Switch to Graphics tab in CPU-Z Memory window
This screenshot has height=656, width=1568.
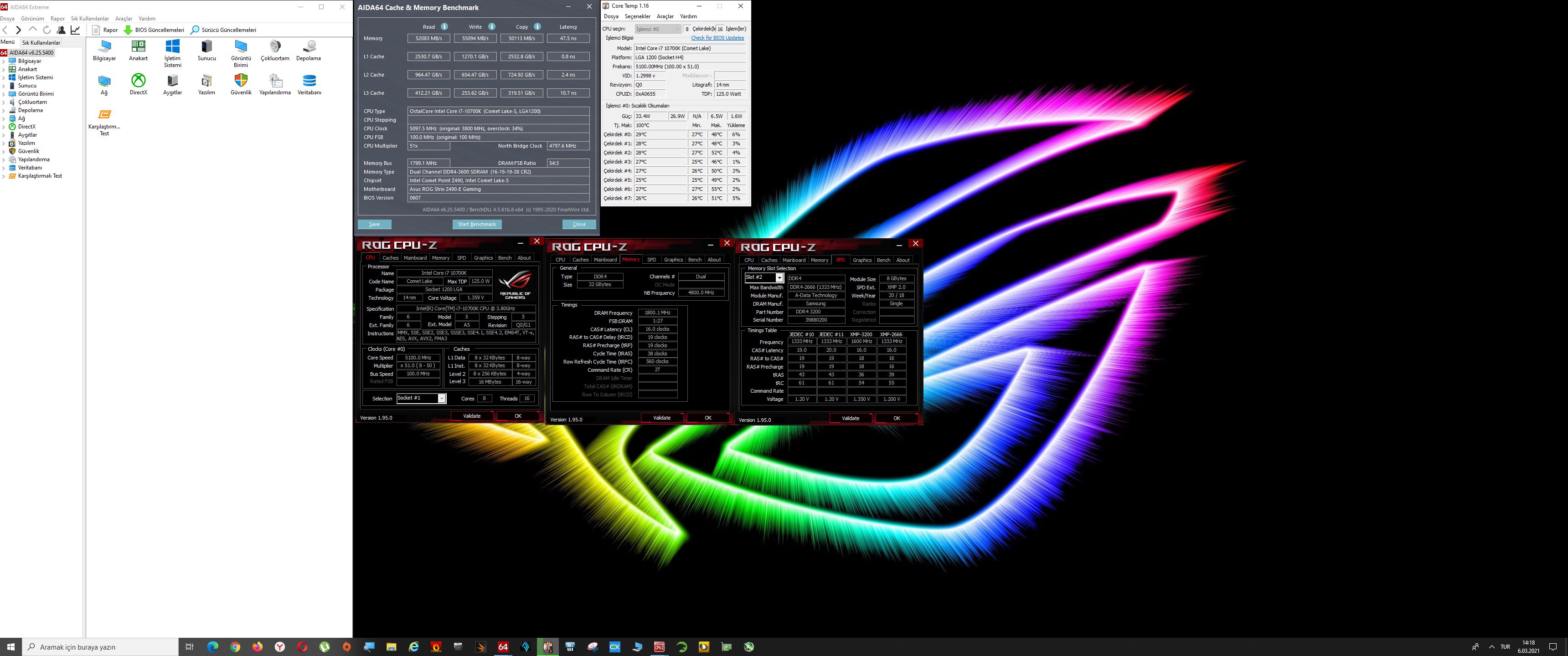pos(673,260)
